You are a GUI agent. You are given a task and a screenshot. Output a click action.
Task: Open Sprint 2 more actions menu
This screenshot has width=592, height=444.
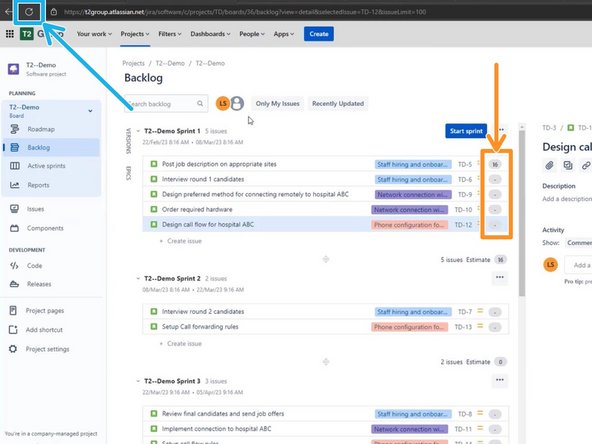(500, 278)
